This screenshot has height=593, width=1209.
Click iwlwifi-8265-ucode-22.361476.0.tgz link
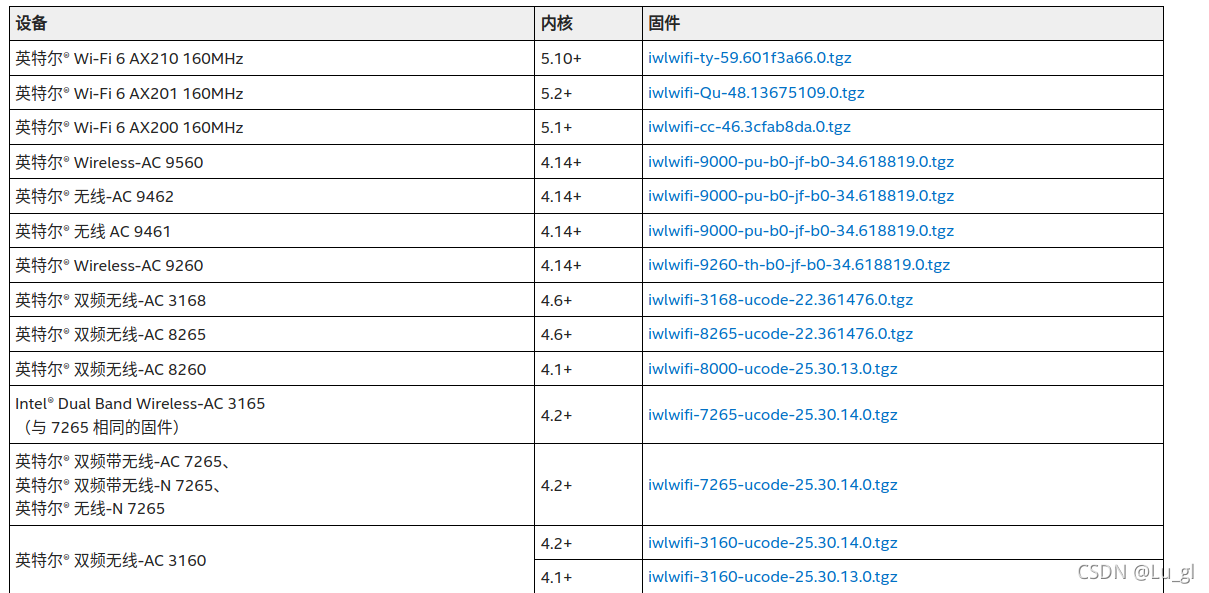point(780,334)
